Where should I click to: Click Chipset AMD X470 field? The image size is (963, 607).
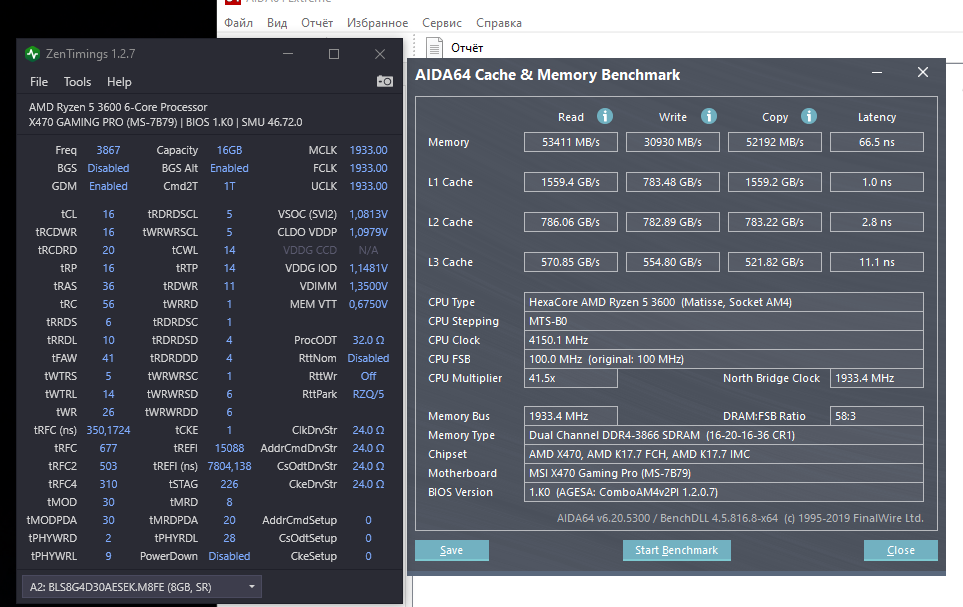[723, 454]
